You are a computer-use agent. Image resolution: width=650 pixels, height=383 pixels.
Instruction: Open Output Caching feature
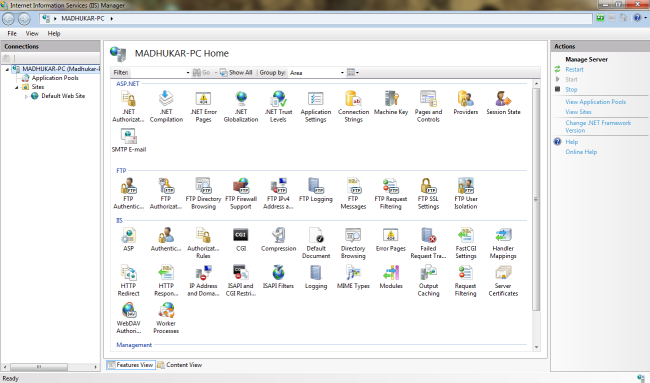428,280
